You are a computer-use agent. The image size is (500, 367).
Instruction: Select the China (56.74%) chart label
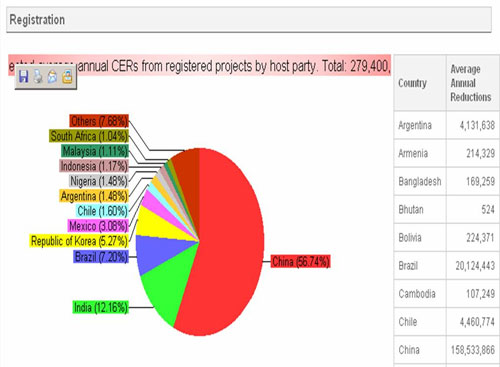[300, 262]
